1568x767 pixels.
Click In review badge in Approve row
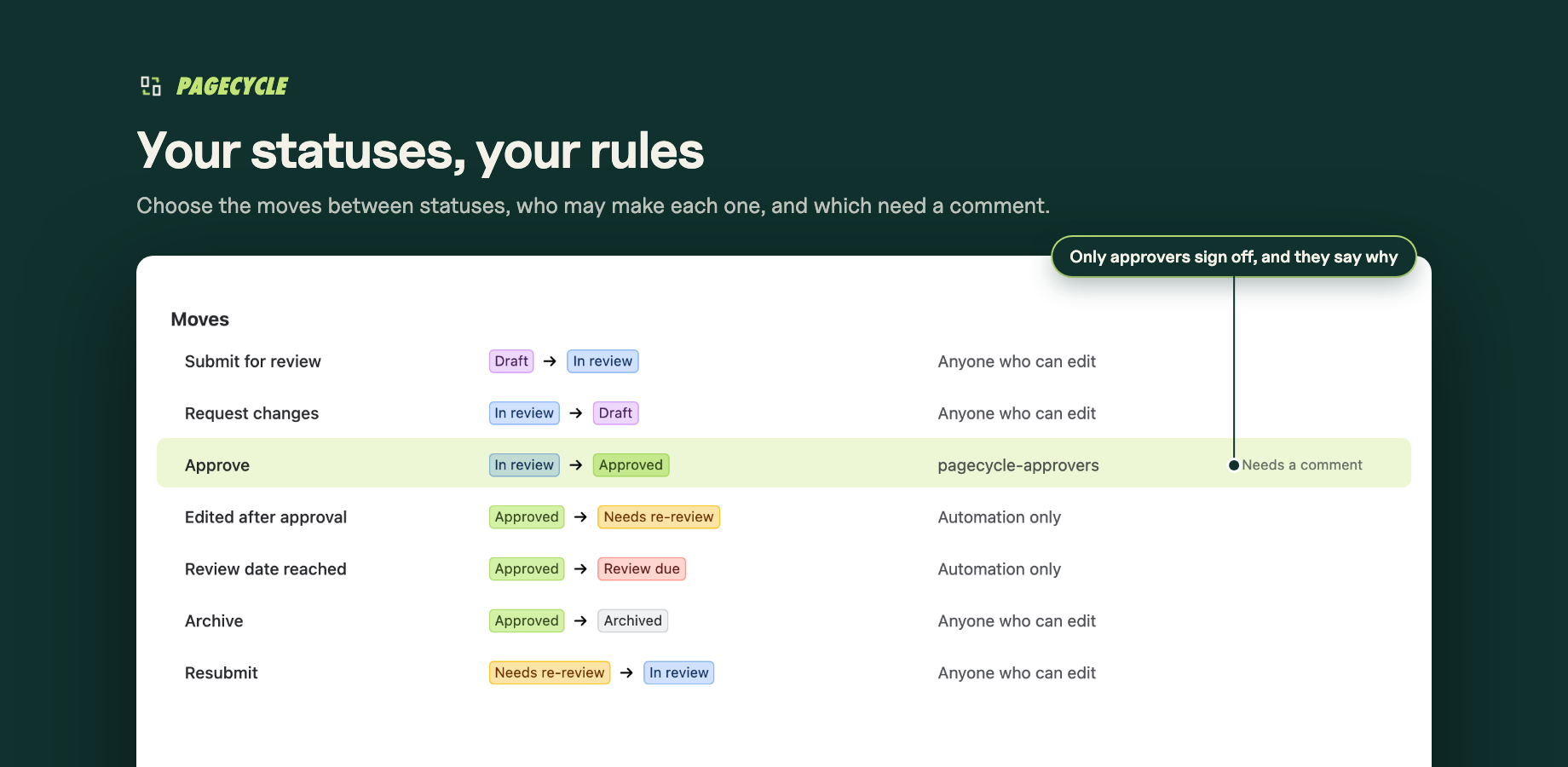point(524,465)
